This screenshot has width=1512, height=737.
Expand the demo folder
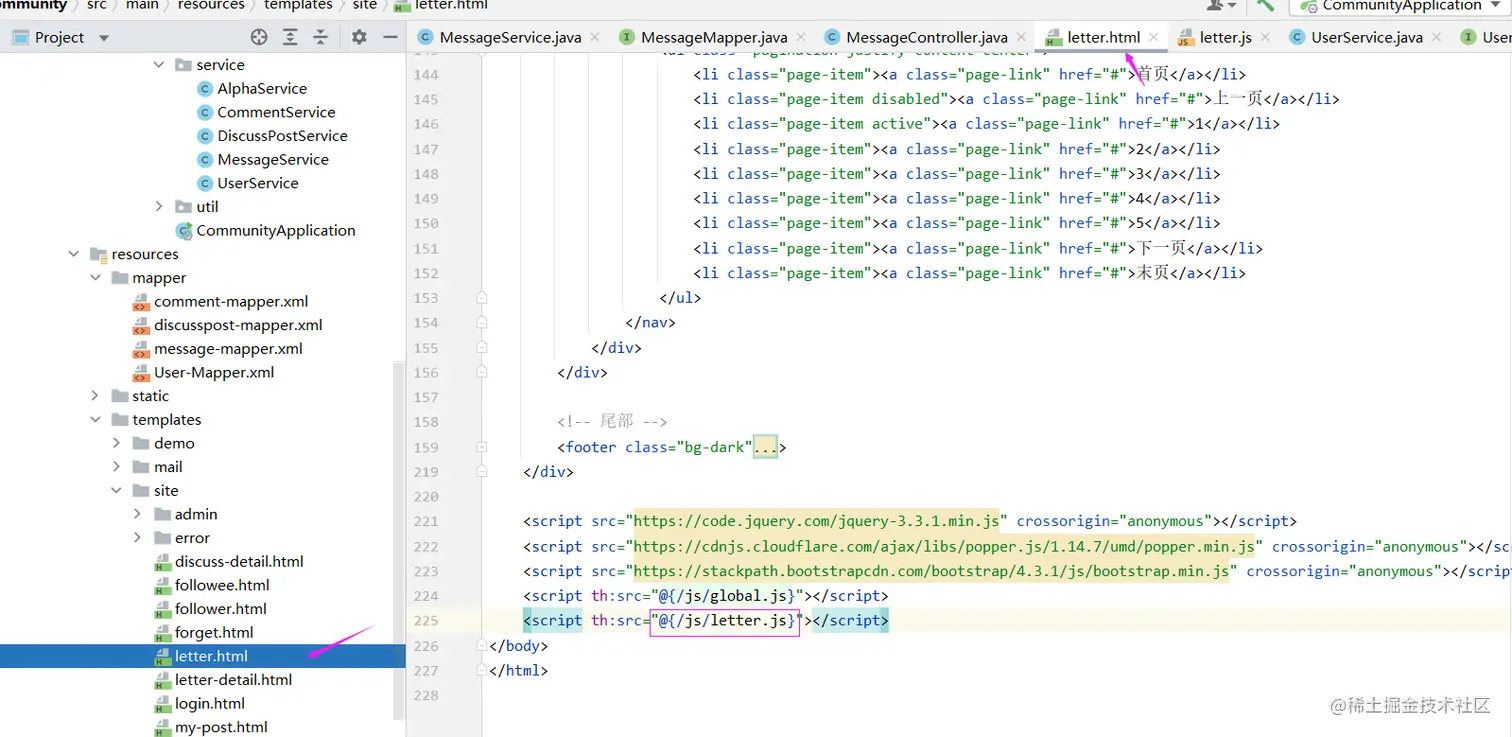click(x=117, y=443)
